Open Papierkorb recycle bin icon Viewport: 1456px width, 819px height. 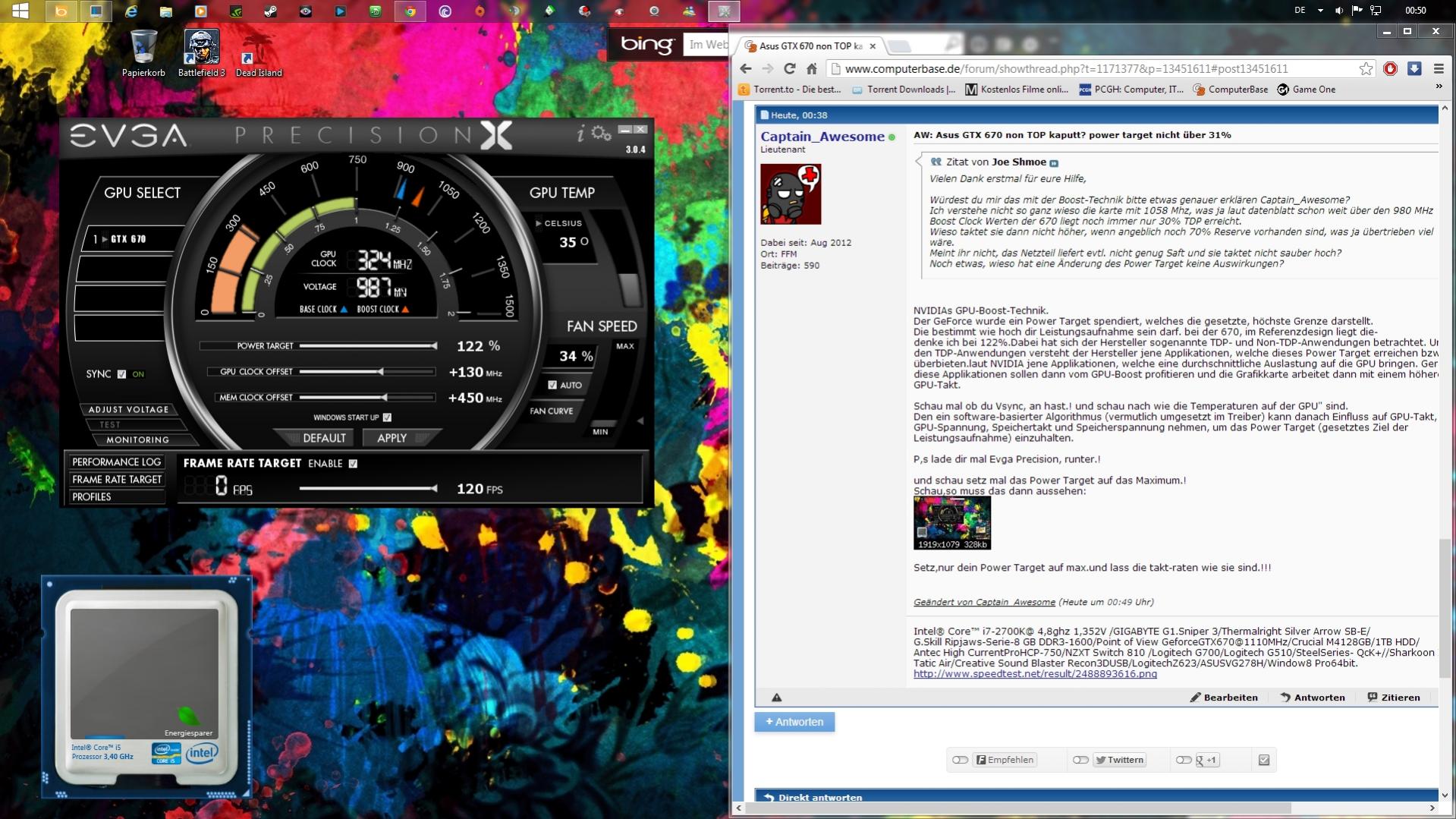point(143,53)
